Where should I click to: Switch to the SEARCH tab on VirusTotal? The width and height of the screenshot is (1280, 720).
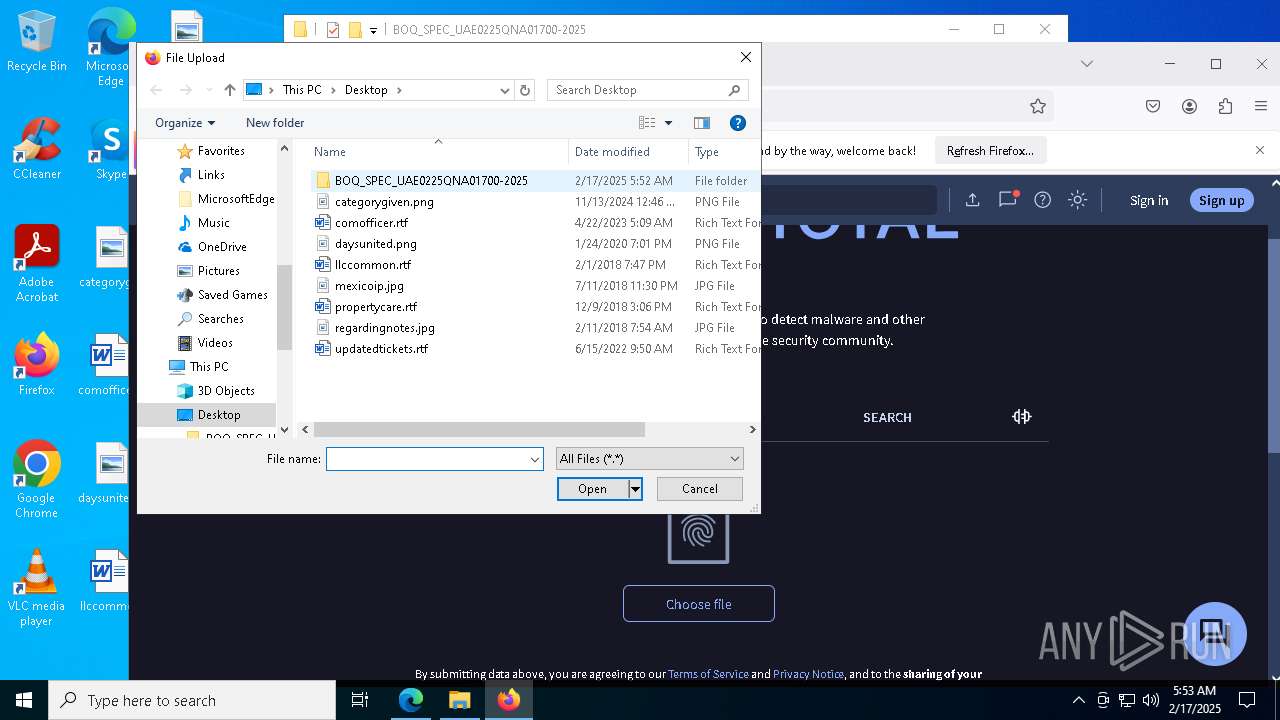pos(887,417)
